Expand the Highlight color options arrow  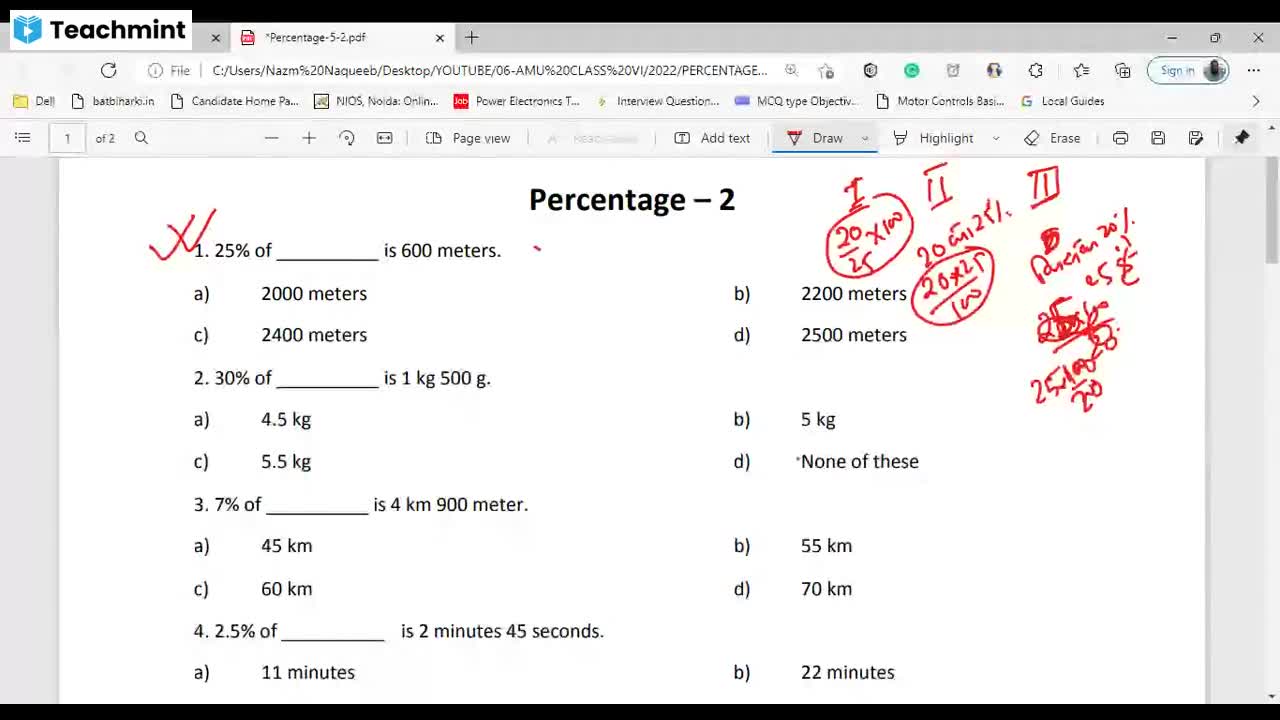pos(996,138)
